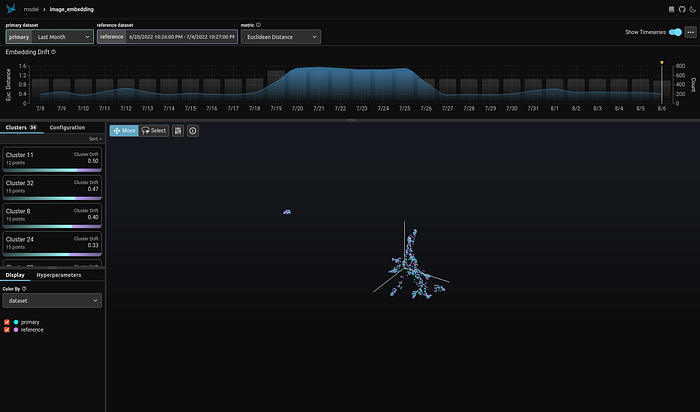Viewport: 700px width, 412px height.
Task: Click the "10 points" label
Action: coord(15,219)
